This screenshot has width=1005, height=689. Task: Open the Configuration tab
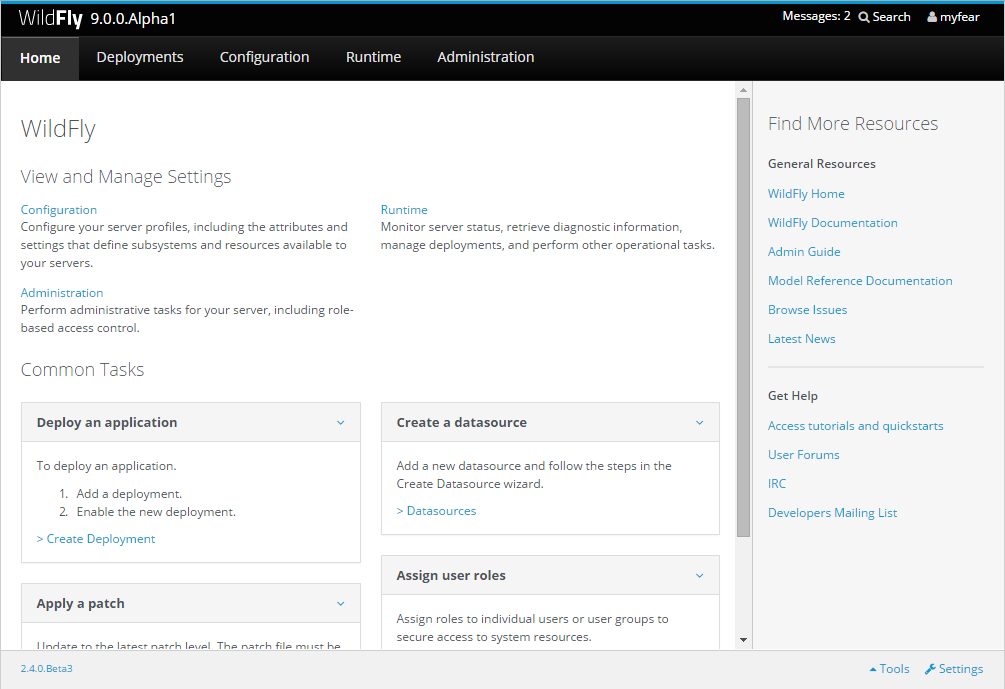[x=264, y=57]
